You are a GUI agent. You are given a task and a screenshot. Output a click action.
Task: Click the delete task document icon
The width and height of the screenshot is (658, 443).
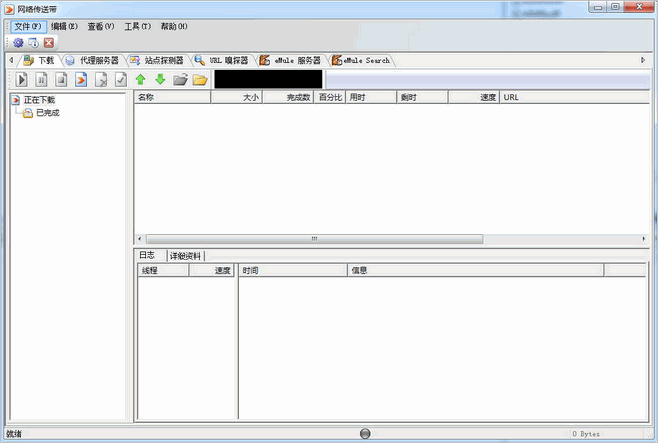tap(101, 79)
